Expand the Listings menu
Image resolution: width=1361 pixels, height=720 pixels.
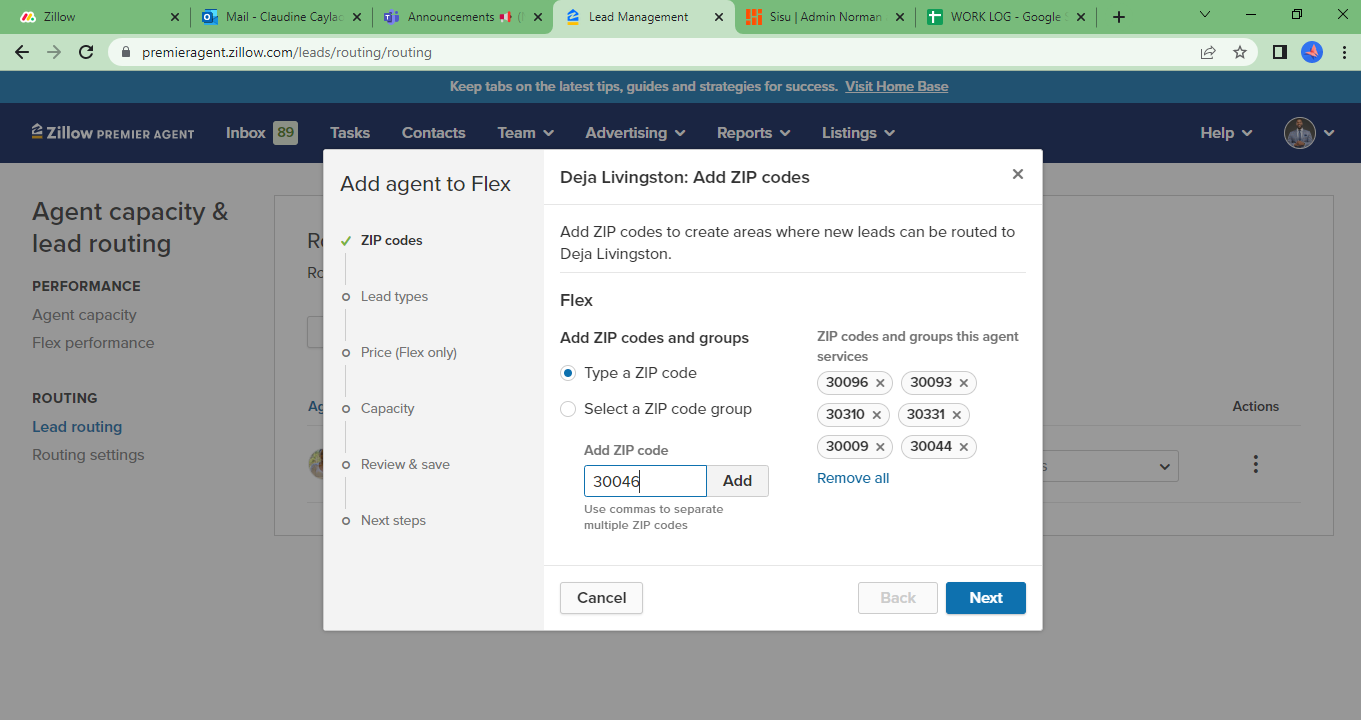859,133
